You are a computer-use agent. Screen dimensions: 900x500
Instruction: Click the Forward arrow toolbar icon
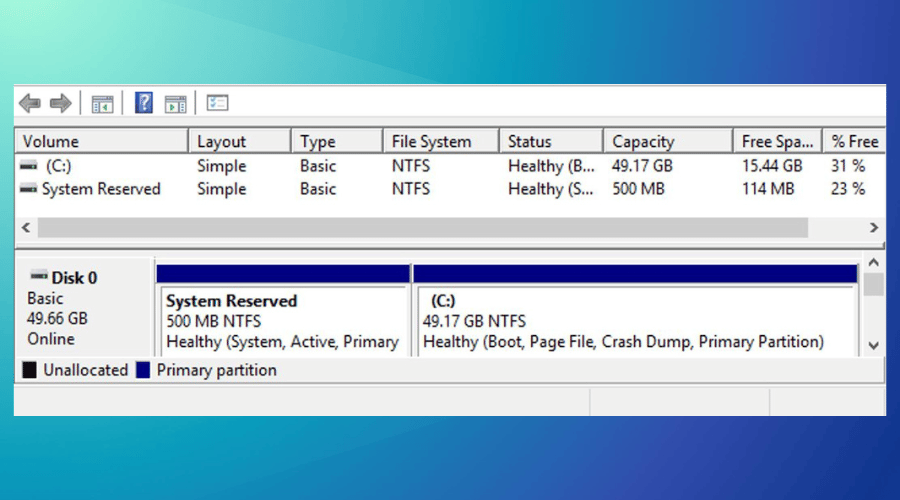(x=60, y=103)
